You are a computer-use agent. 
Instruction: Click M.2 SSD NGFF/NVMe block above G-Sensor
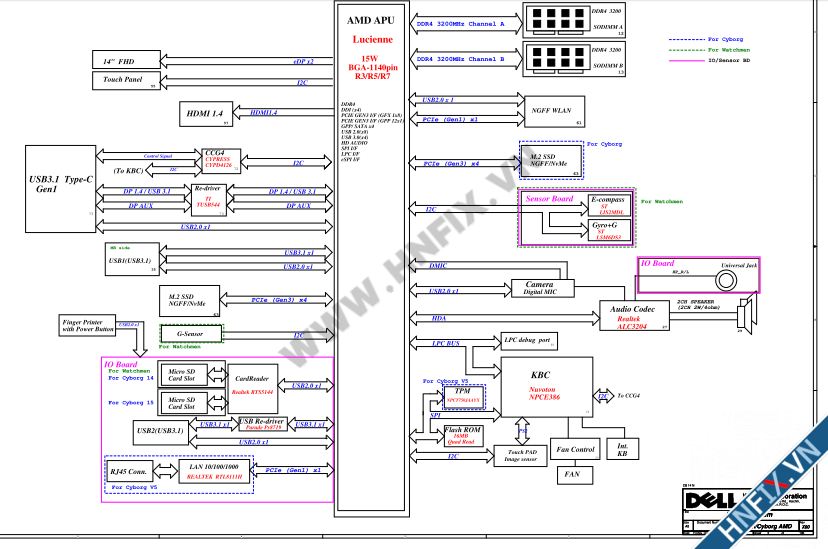[x=190, y=301]
